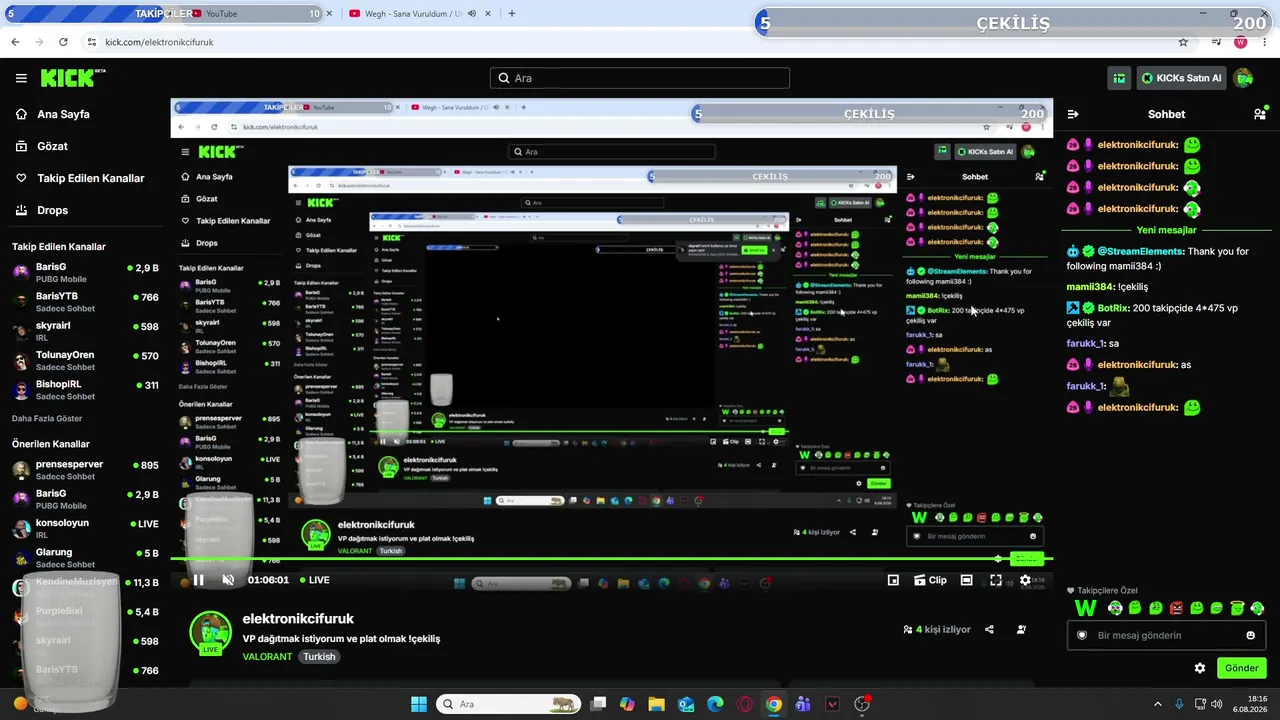This screenshot has width=1280, height=720.
Task: Open the VALORANT category link
Action: coord(267,657)
